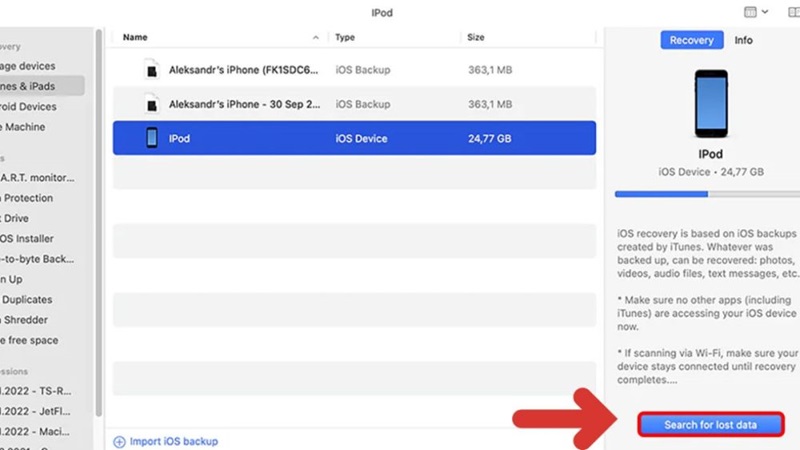Click the first iPhone backup file icon
This screenshot has height=450, width=800.
(152, 70)
